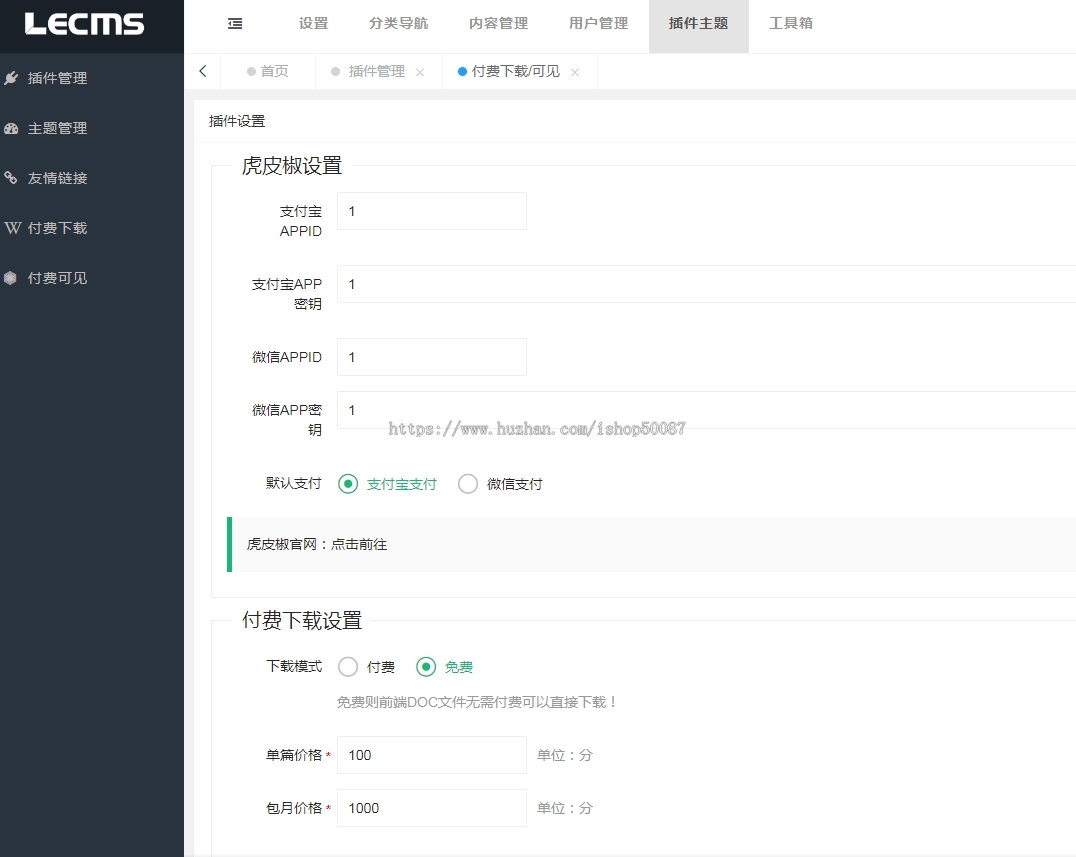1076x857 pixels.
Task: Click the tab scroll left arrow
Action: tap(202, 71)
